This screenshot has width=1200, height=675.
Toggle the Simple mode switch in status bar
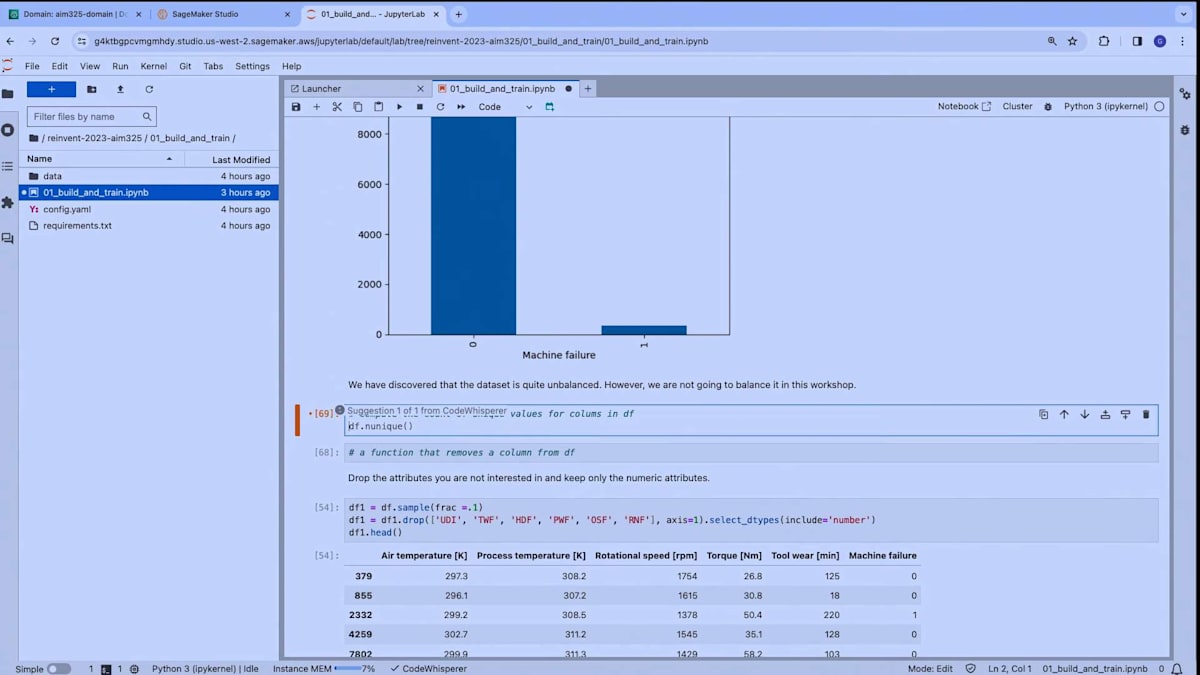click(x=58, y=668)
